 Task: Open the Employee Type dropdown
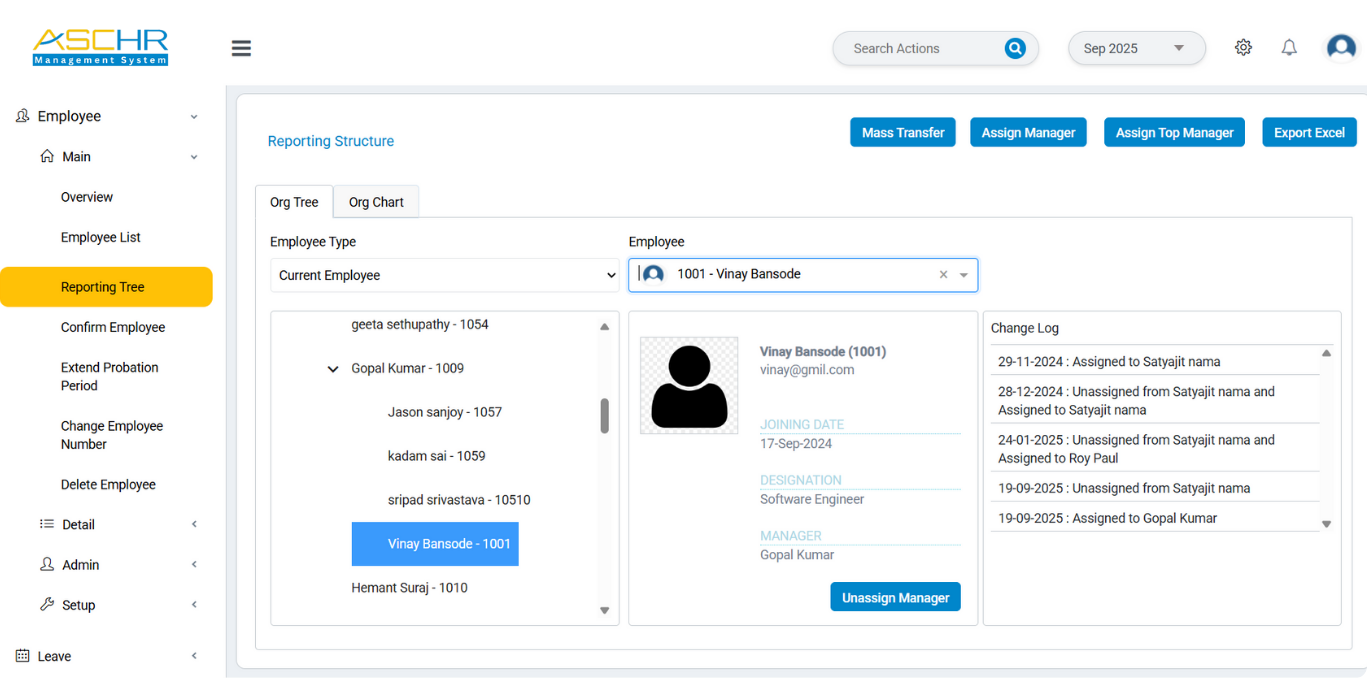[444, 275]
